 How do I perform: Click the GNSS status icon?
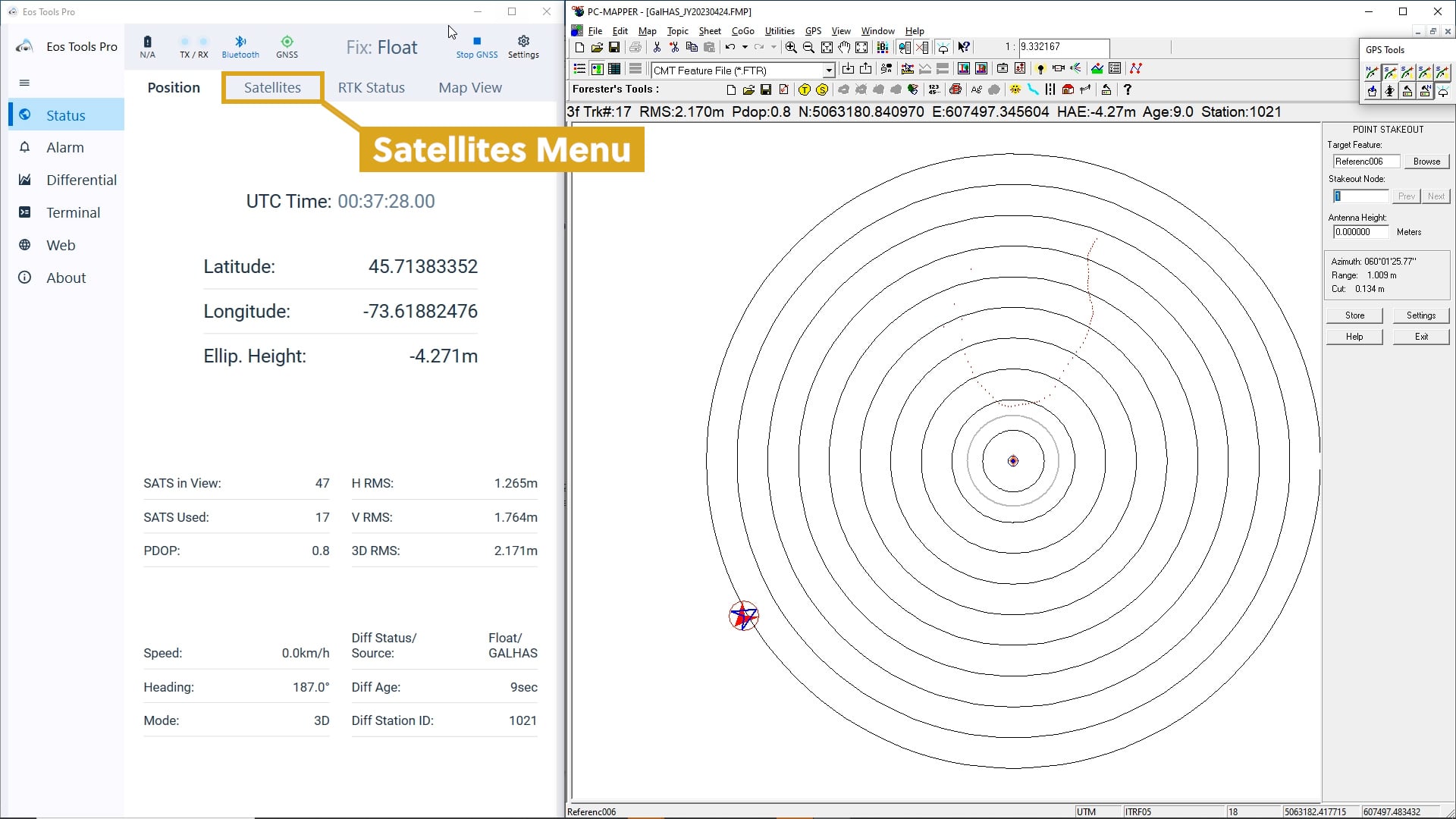[x=287, y=46]
